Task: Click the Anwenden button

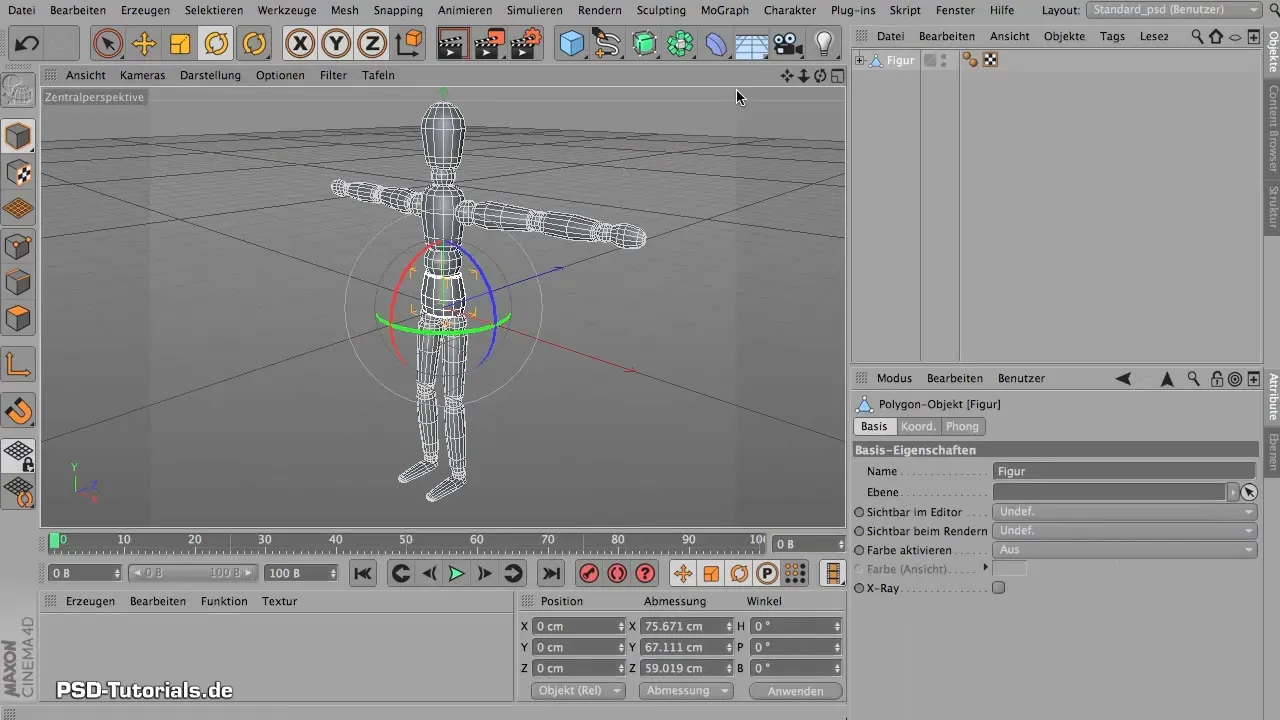Action: click(x=796, y=691)
